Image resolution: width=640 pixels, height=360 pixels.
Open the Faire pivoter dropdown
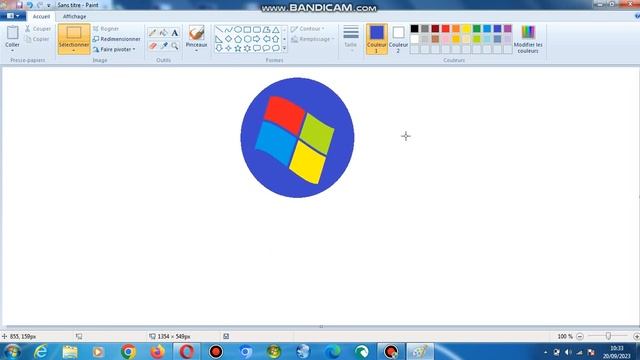(114, 49)
